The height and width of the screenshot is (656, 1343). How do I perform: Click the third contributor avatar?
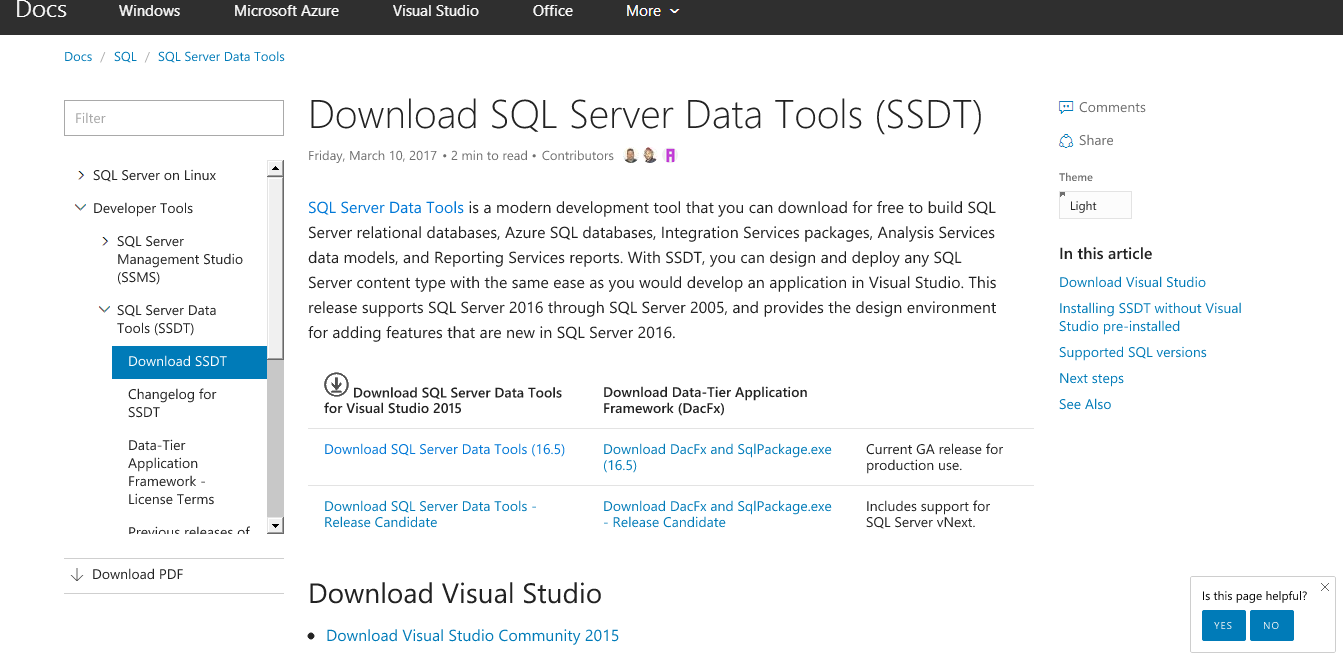[670, 155]
